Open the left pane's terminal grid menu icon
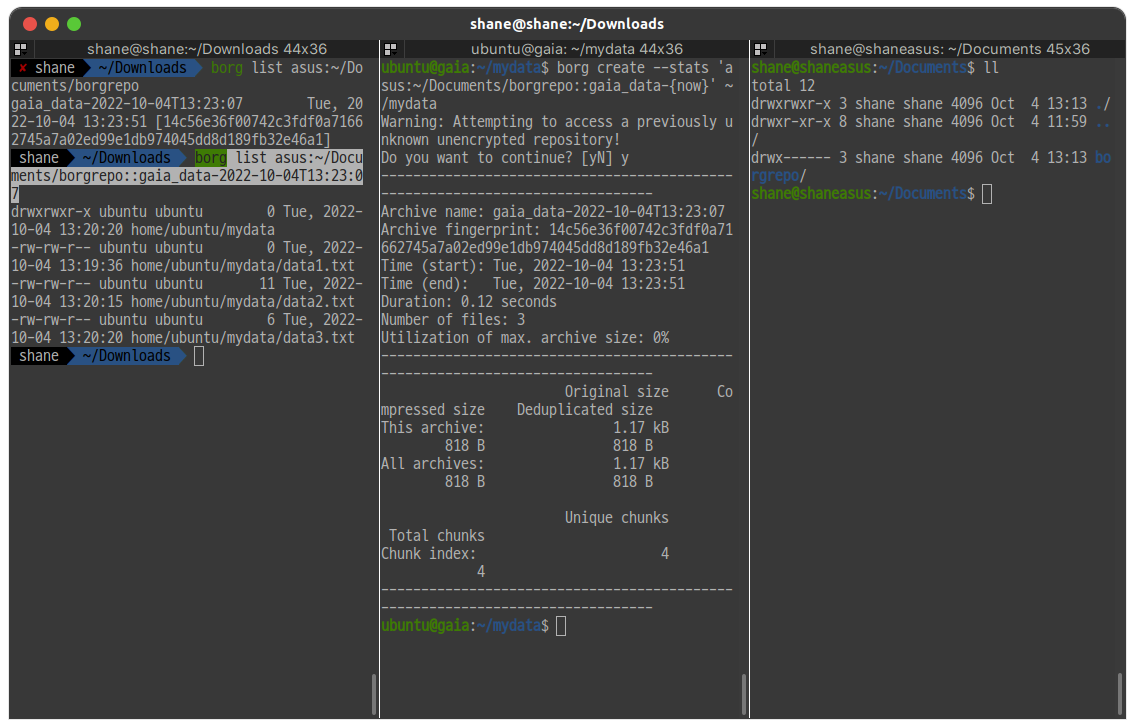Screen dimensions: 1135x728 (x=20, y=49)
